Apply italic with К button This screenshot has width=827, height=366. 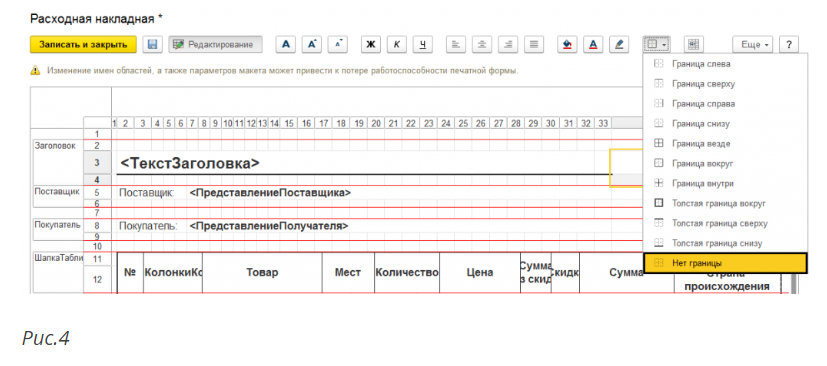click(x=397, y=44)
